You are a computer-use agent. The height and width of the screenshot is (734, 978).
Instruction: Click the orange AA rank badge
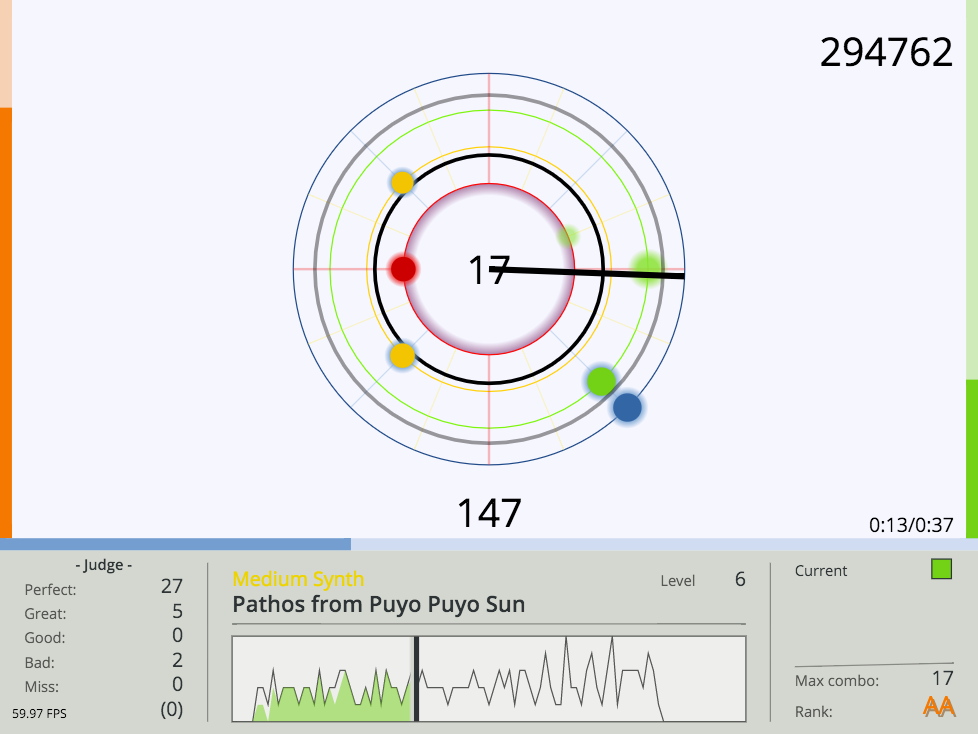click(939, 707)
